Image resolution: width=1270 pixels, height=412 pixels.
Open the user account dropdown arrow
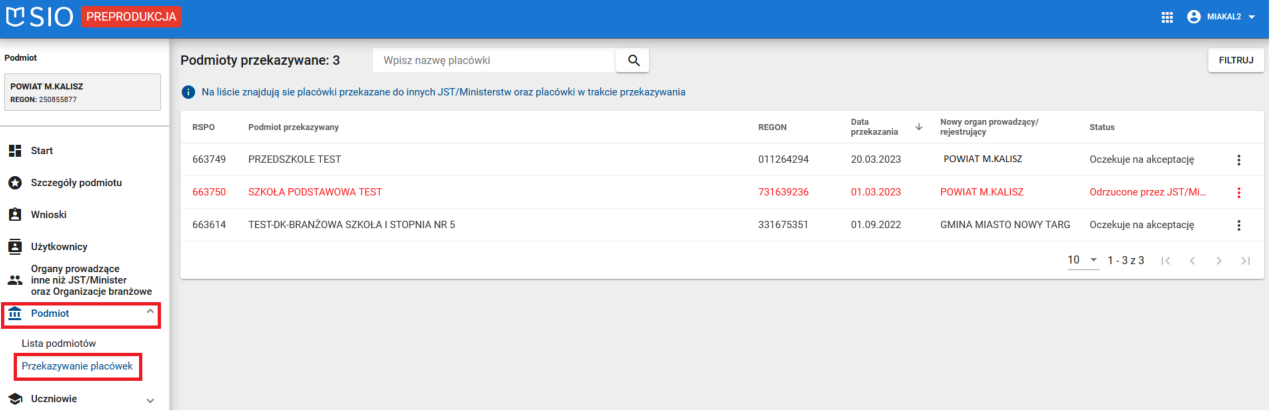tap(1251, 18)
